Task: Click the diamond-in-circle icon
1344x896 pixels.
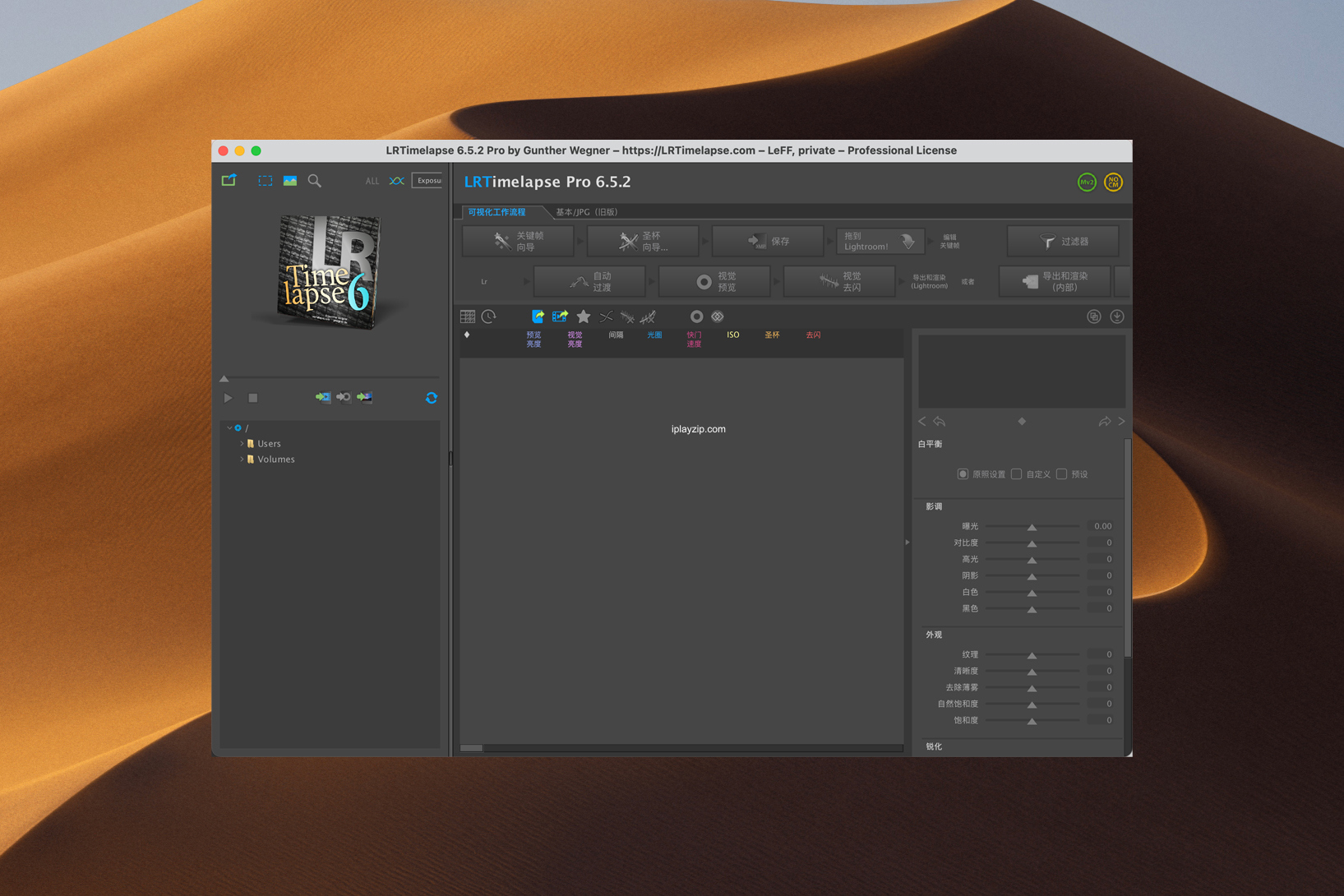Action: [x=718, y=316]
